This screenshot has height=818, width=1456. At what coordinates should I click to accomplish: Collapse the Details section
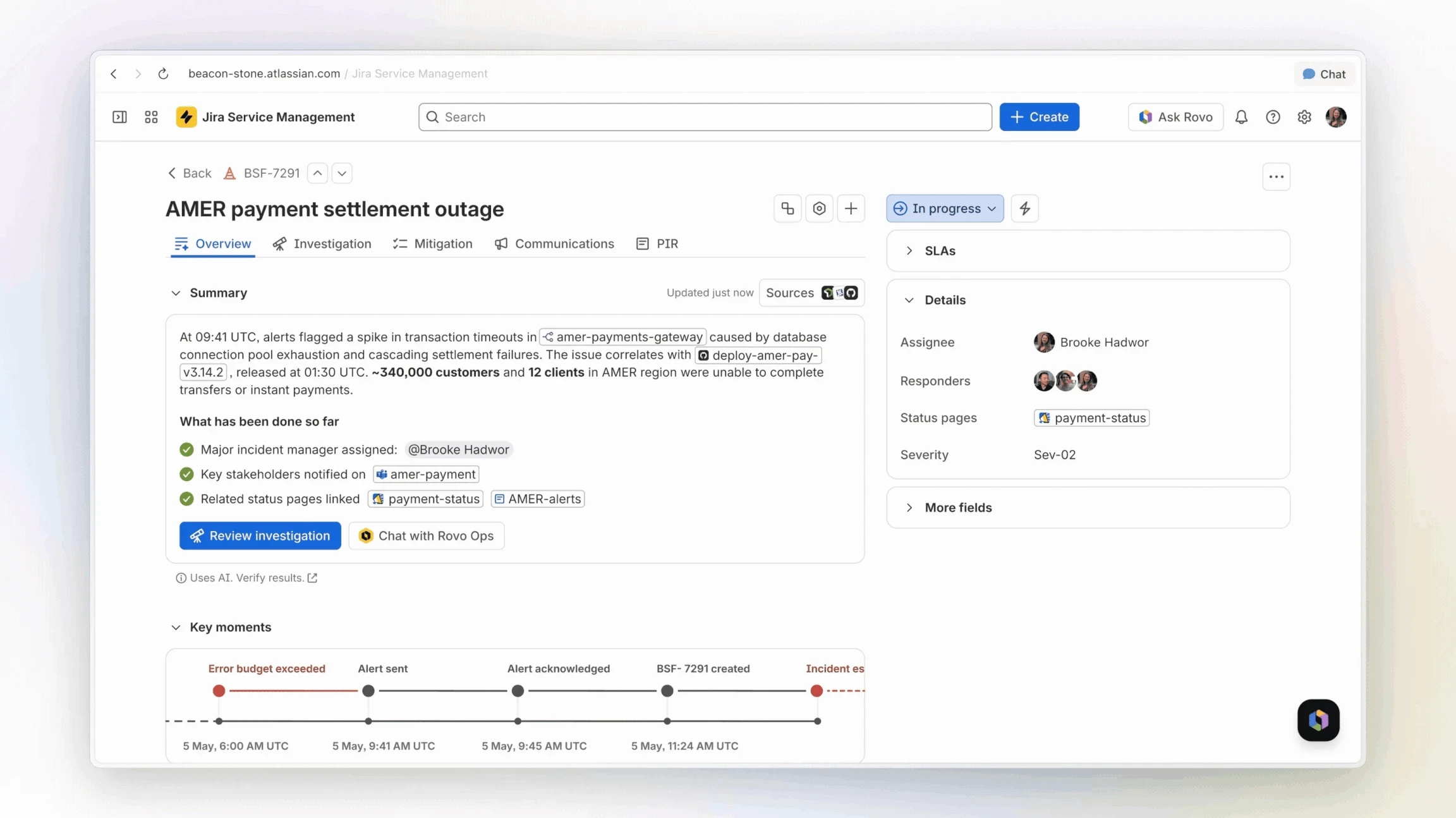click(x=909, y=300)
